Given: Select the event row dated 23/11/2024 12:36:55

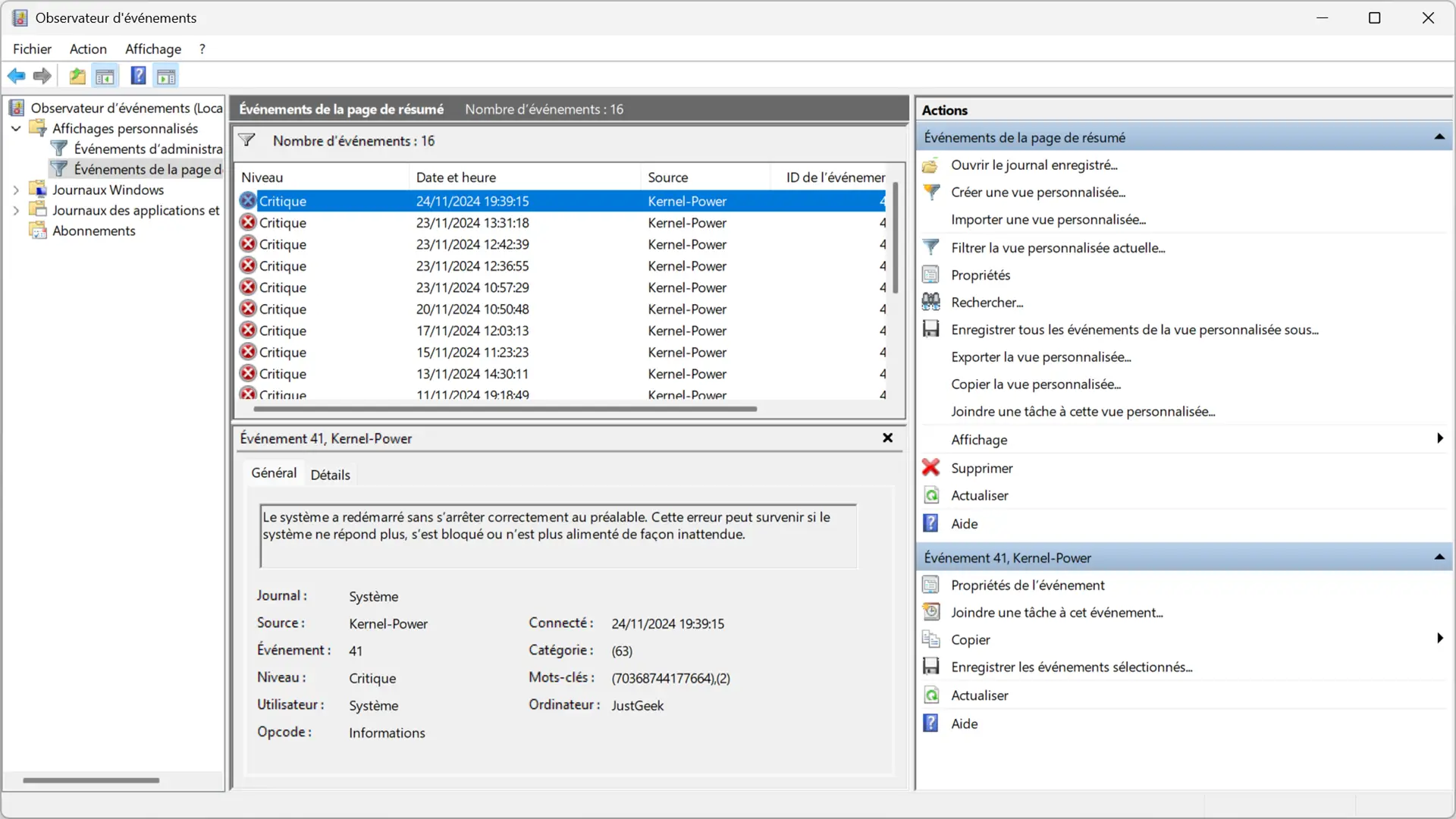Looking at the screenshot, I should click(x=562, y=266).
